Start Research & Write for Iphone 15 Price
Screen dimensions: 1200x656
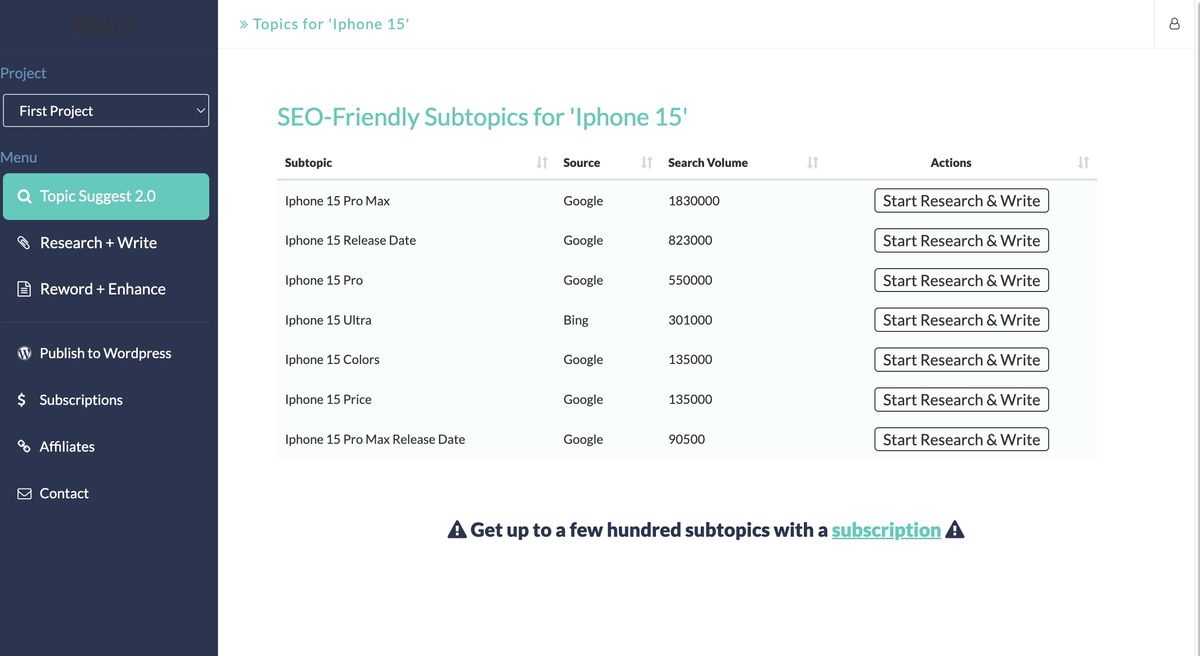click(961, 400)
